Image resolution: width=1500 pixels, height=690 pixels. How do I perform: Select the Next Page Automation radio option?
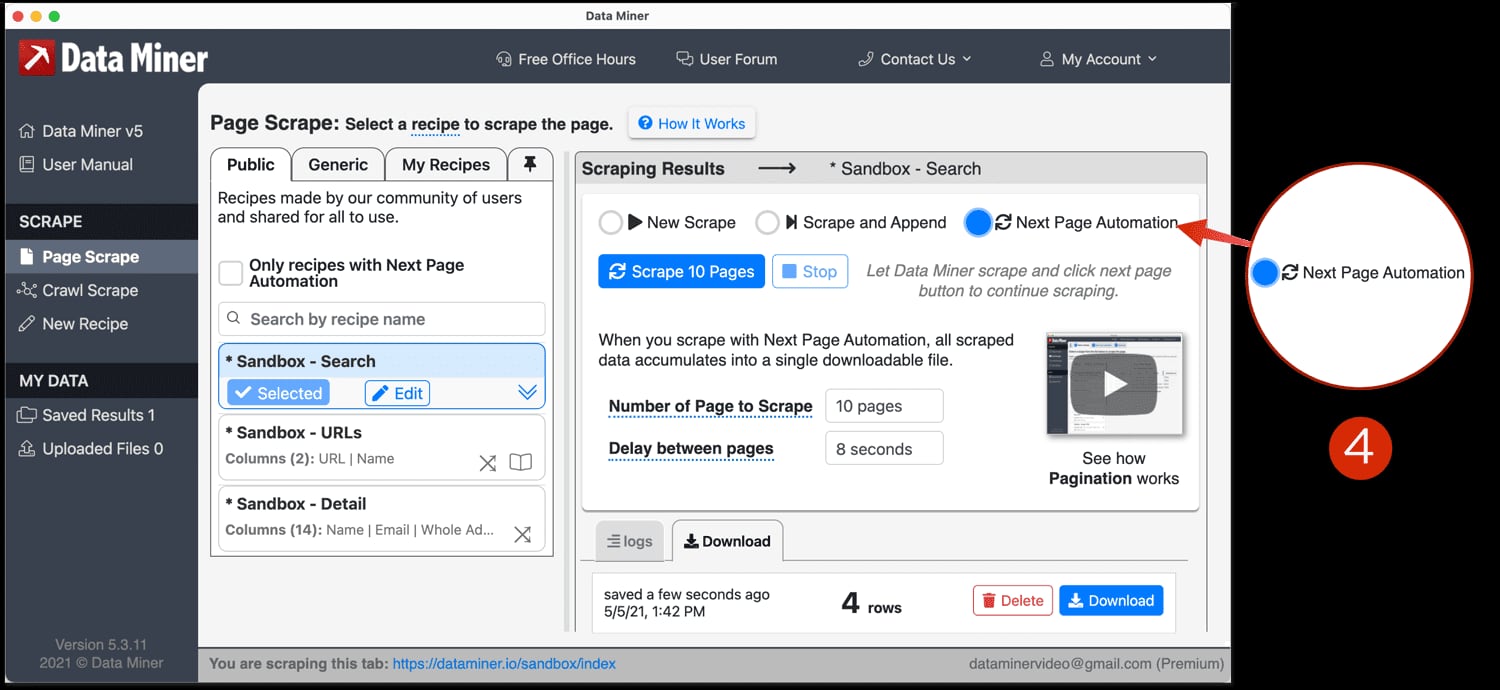tap(978, 222)
